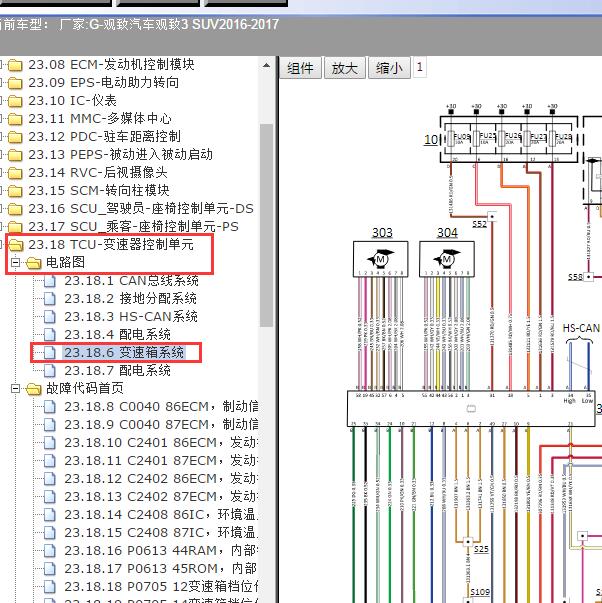Image resolution: width=602 pixels, height=603 pixels.
Task: Click splice label S52 in diagram
Action: 479,224
